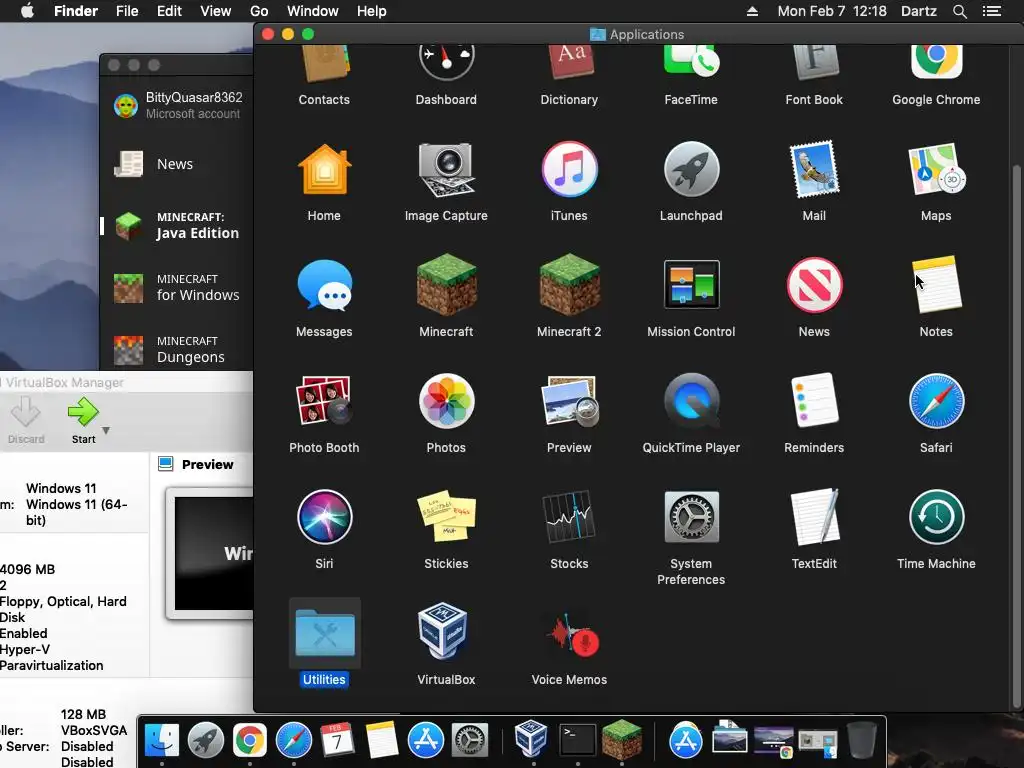Viewport: 1024px width, 768px height.
Task: Open the Home app icon
Action: 324,170
